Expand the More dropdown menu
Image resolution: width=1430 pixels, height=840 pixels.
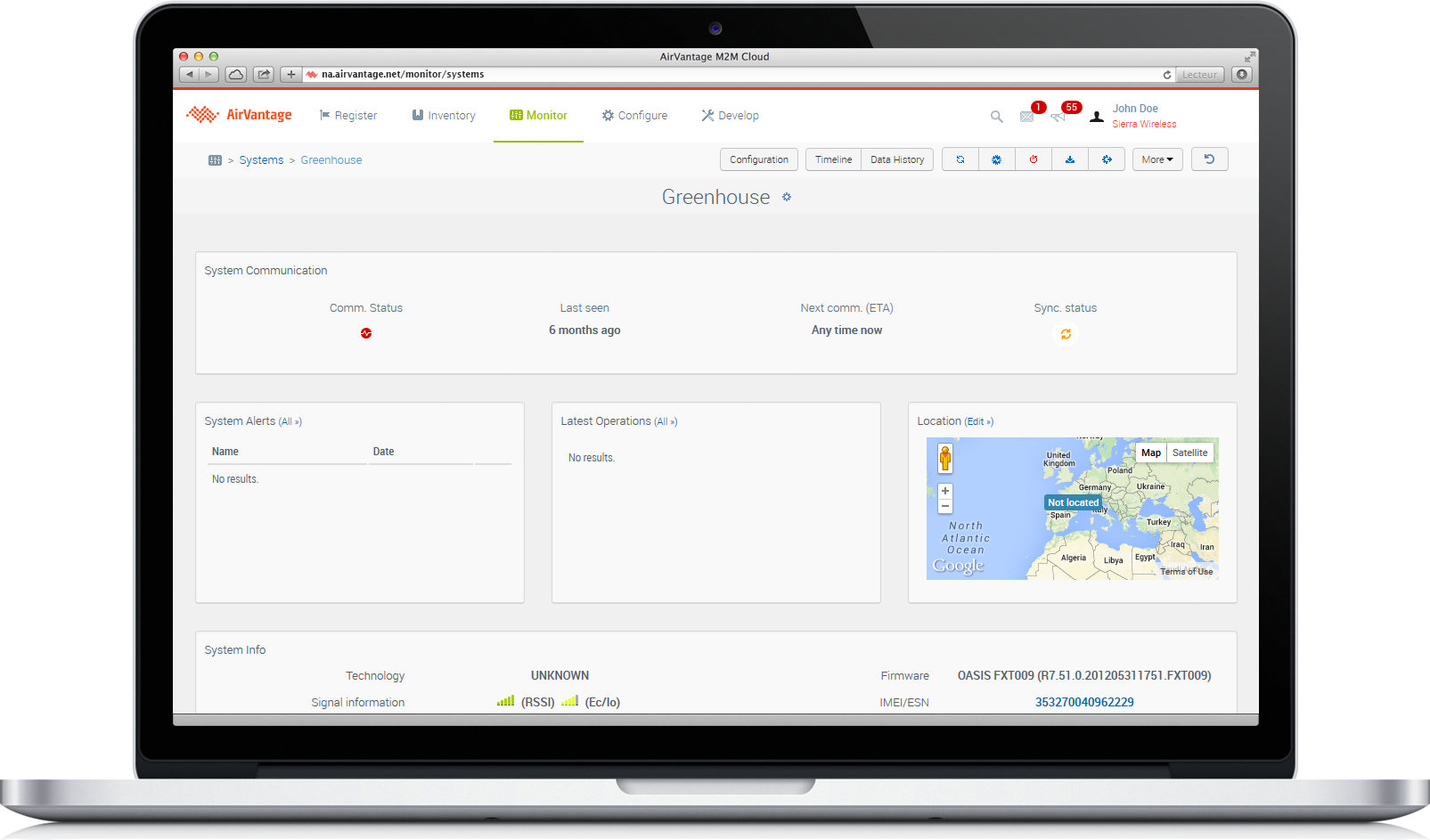click(x=1156, y=159)
